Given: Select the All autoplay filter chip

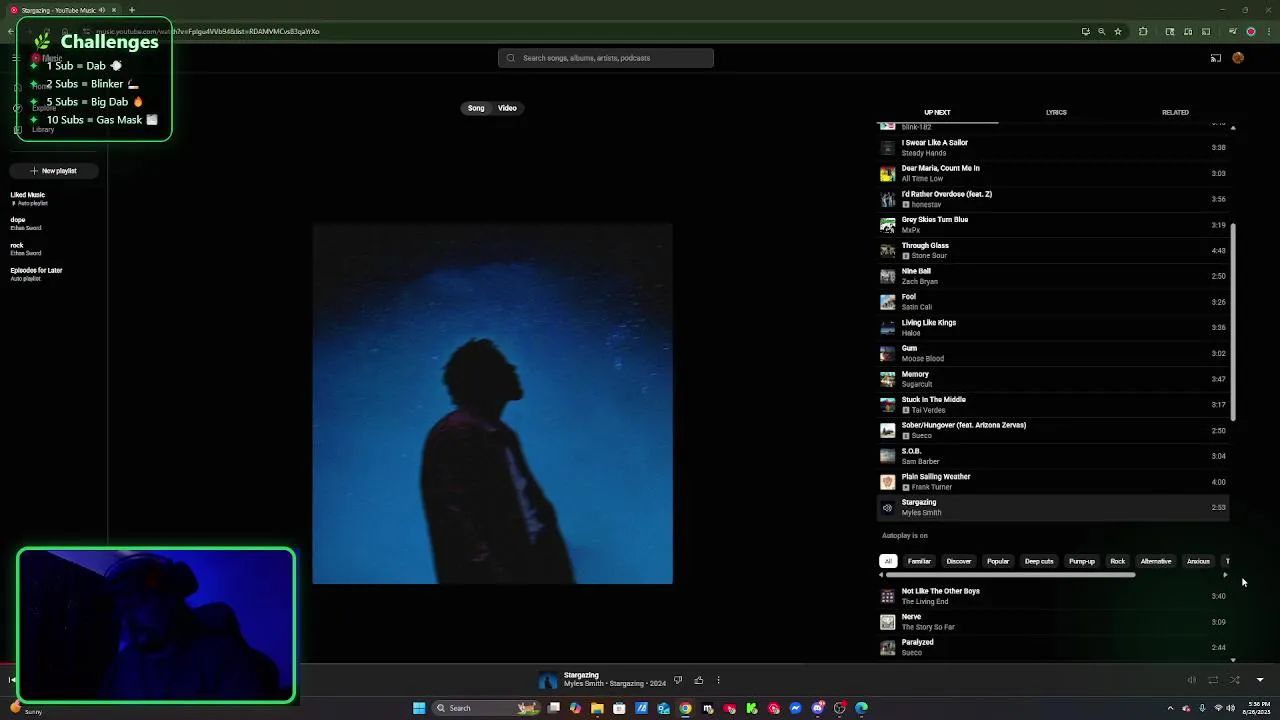Looking at the screenshot, I should (x=888, y=561).
